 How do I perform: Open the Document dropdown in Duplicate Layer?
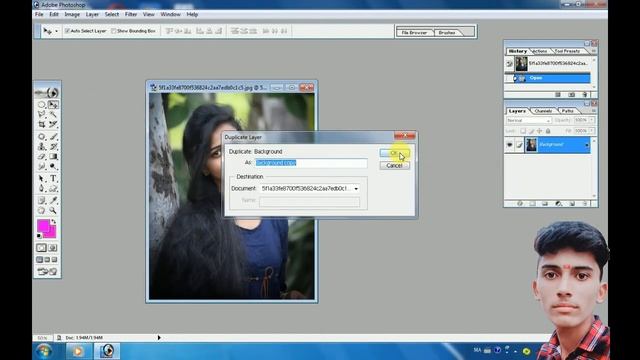[x=356, y=189]
